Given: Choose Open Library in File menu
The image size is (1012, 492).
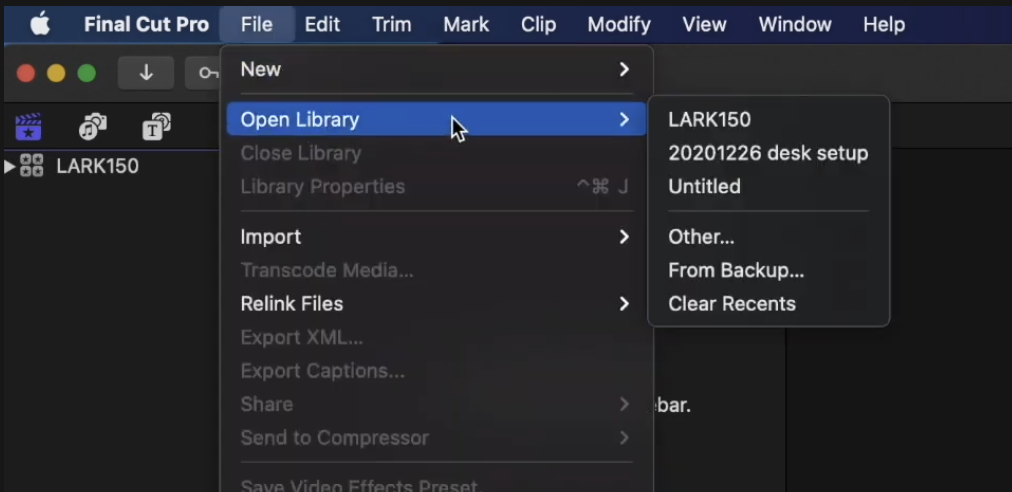Looking at the screenshot, I should (436, 119).
